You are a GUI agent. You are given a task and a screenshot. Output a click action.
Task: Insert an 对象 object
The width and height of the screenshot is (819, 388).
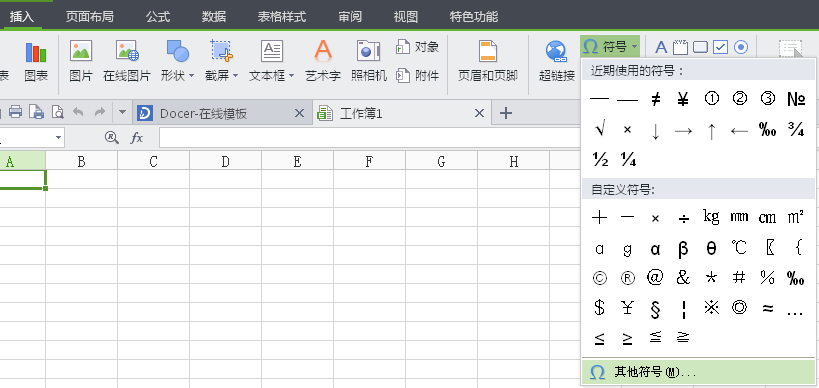[417, 47]
